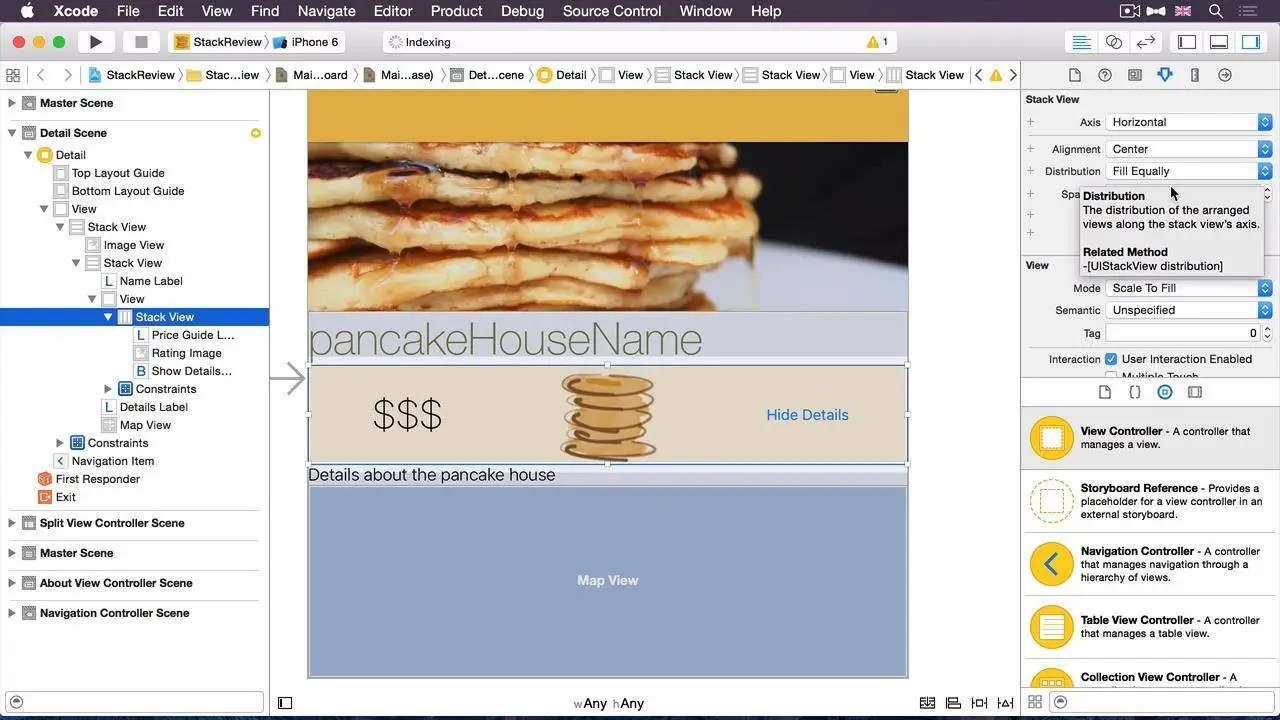
Task: Switch to the File Template Library
Action: [1104, 392]
